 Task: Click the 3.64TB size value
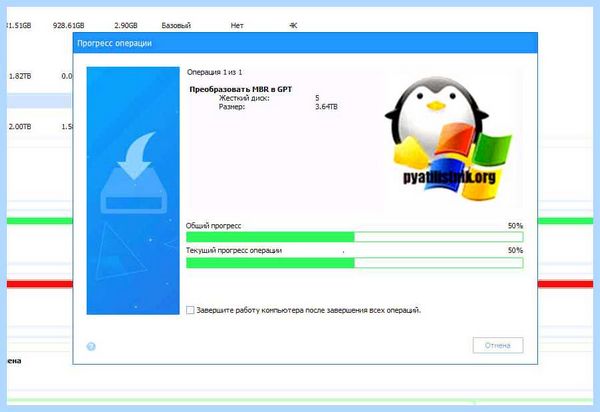326,107
